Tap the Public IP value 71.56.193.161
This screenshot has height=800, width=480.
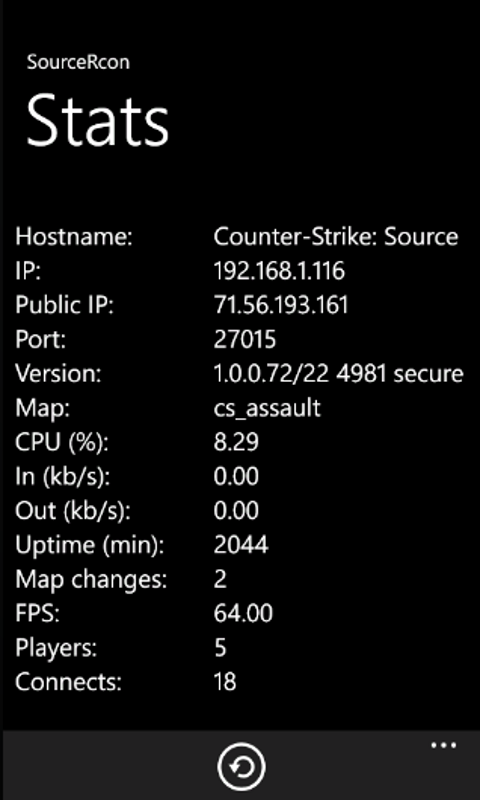[281, 305]
